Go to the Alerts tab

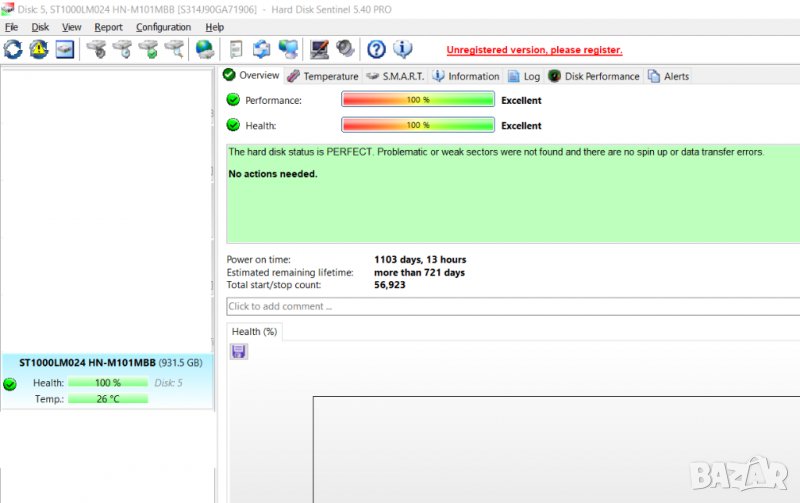tap(669, 76)
